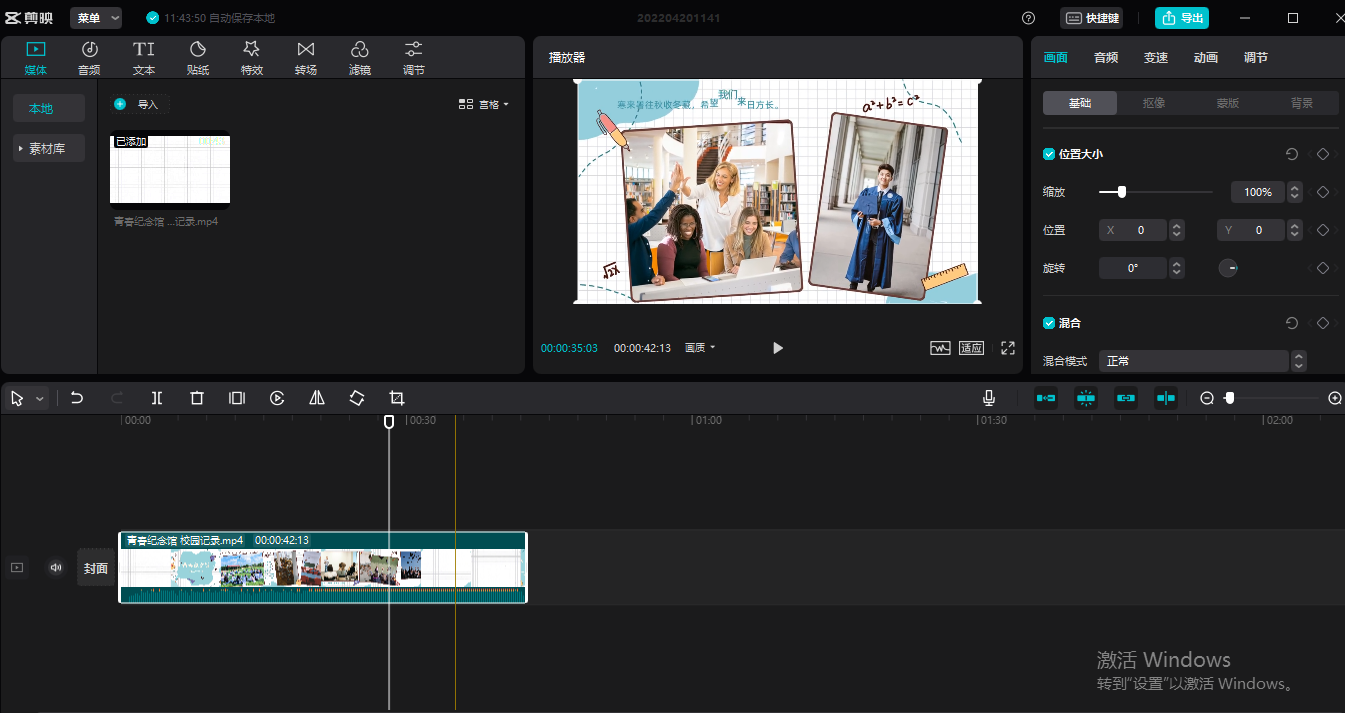Screen dimensions: 1345x713
Task: Select the 蒙版 mask subtab
Action: click(1227, 103)
